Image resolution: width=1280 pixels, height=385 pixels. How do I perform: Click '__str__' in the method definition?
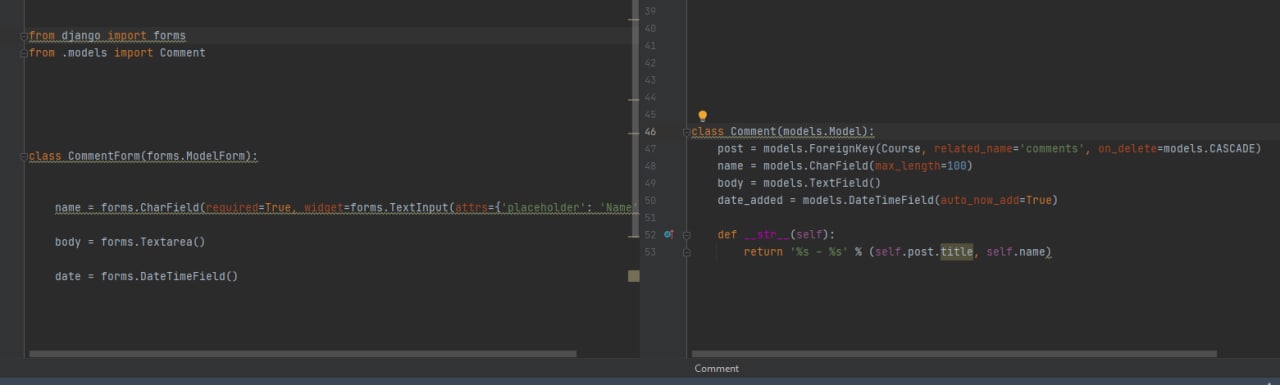tap(767, 235)
